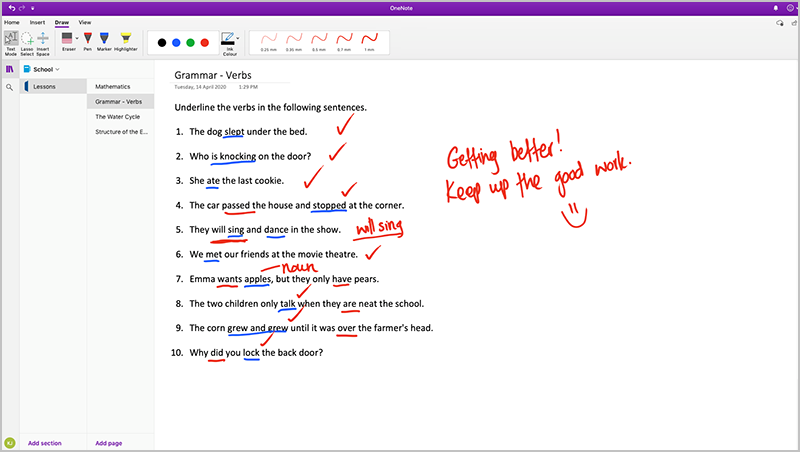The image size is (800, 452).
Task: Open notifications bell in title bar
Action: [x=774, y=7]
